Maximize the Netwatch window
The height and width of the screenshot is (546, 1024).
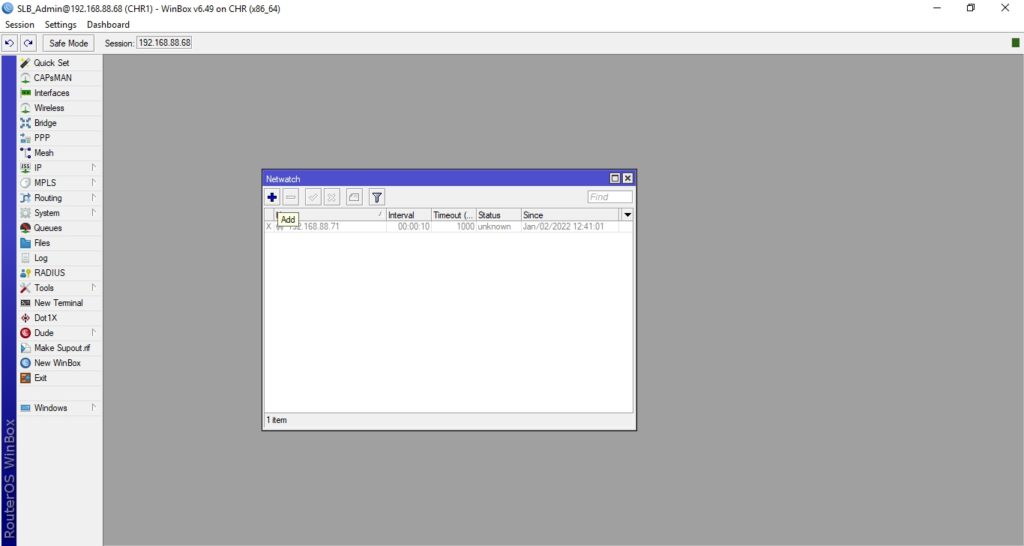[615, 178]
